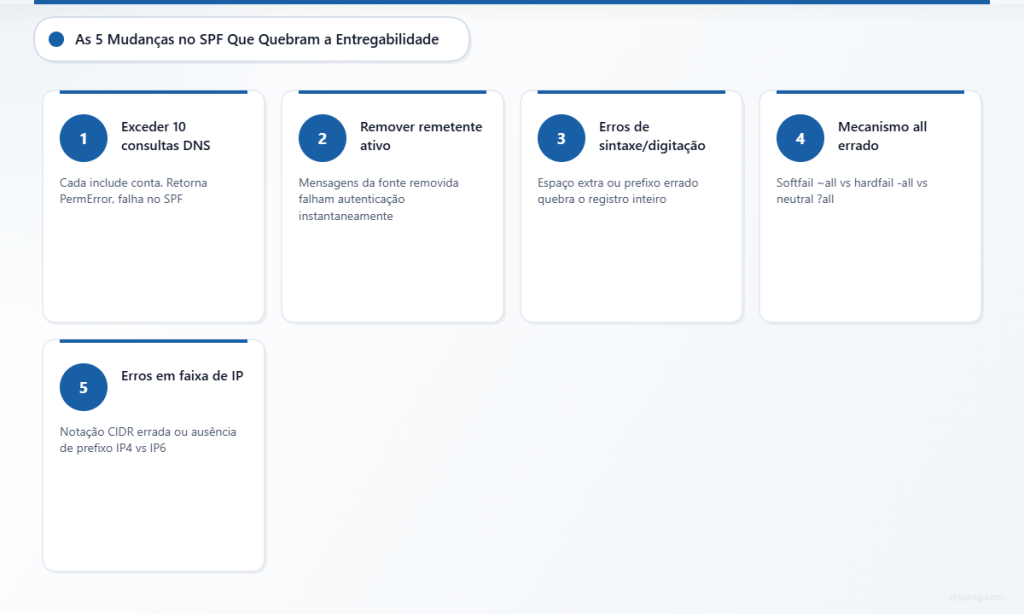This screenshot has width=1024, height=614.
Task: Click the number 2 circle badge
Action: pyautogui.click(x=323, y=138)
